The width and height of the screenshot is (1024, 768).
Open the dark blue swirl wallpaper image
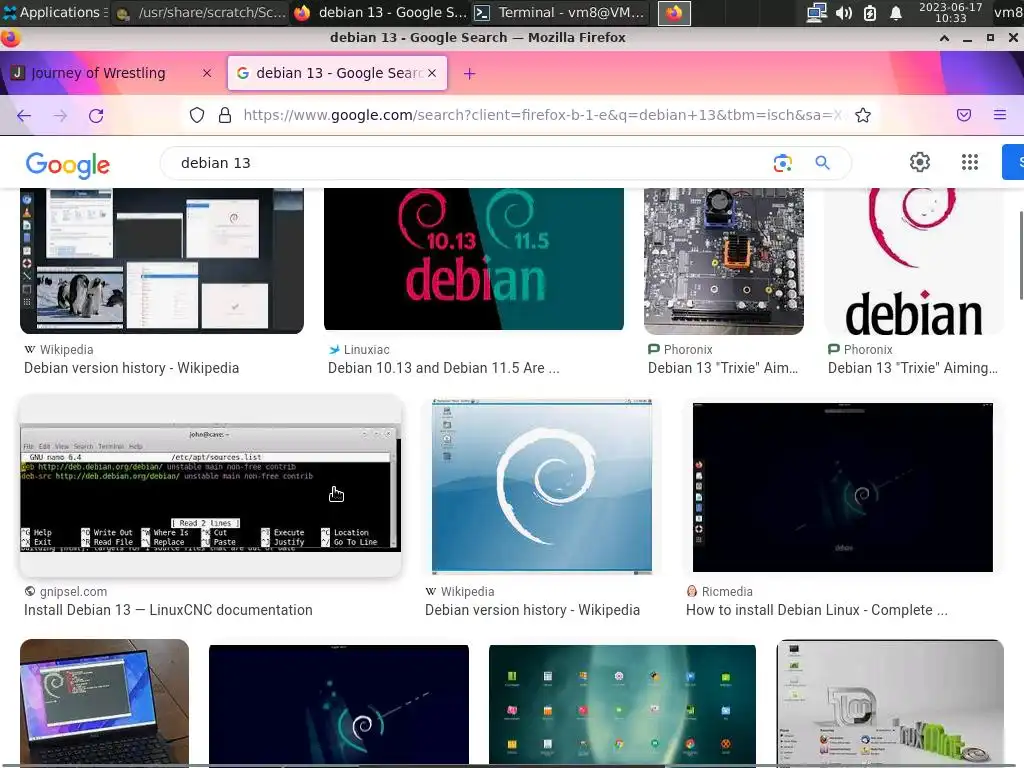(x=339, y=704)
